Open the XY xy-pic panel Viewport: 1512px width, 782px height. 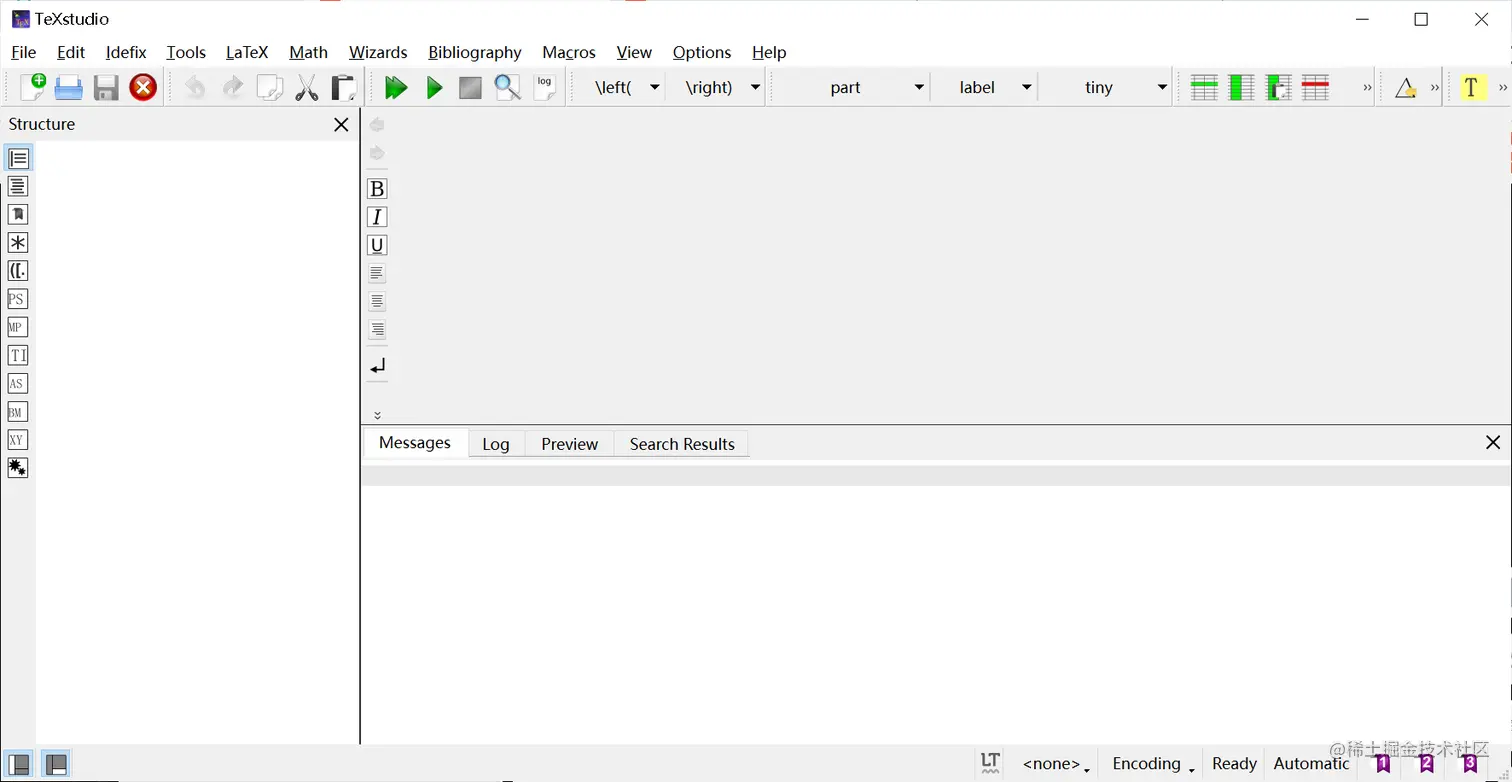[x=18, y=440]
